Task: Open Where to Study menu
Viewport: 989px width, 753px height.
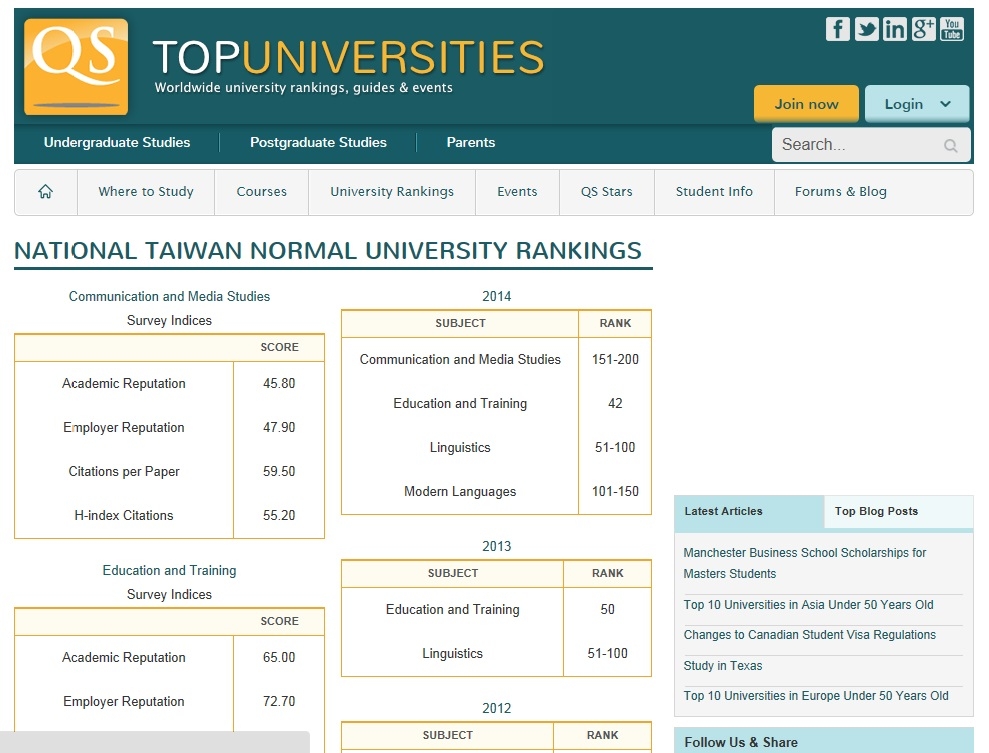Action: point(146,192)
